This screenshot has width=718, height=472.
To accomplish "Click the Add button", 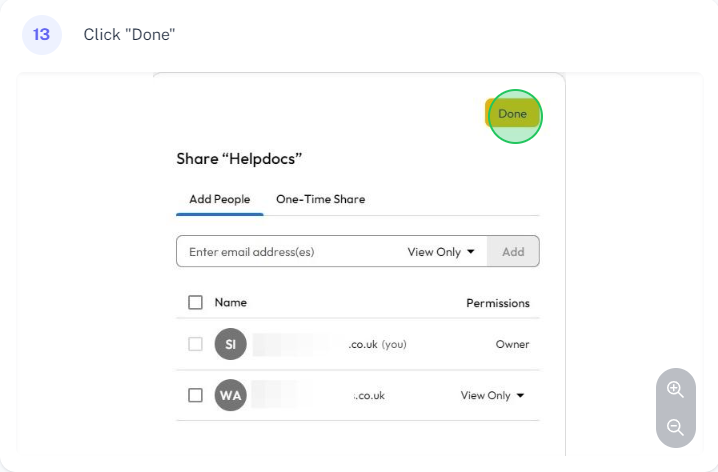I will [x=513, y=251].
